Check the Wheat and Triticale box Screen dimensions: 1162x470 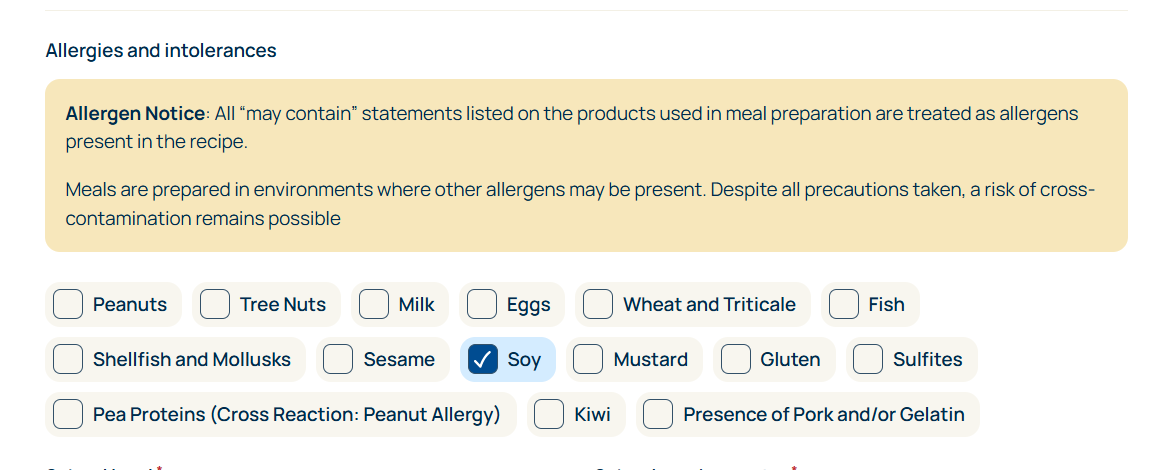(598, 304)
